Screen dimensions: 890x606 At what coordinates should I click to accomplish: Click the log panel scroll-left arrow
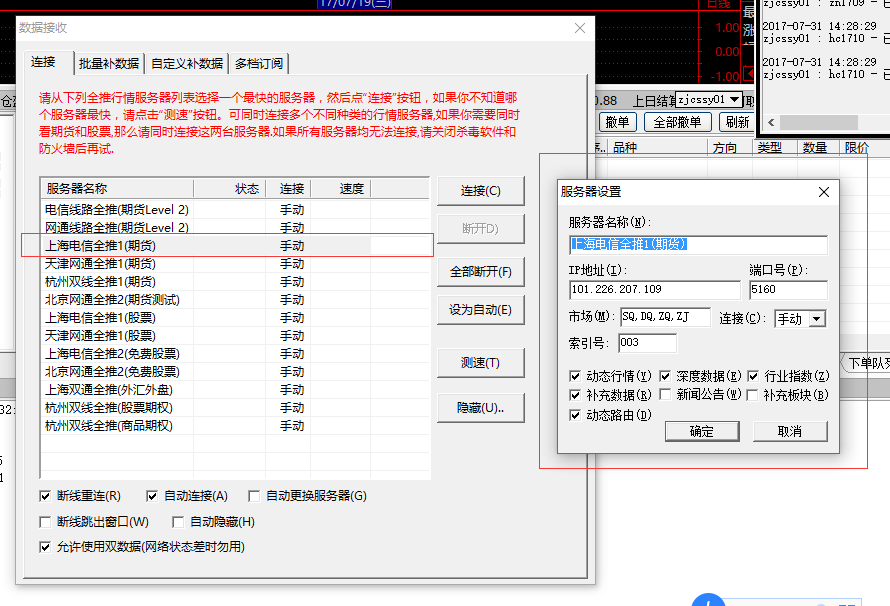pos(771,123)
